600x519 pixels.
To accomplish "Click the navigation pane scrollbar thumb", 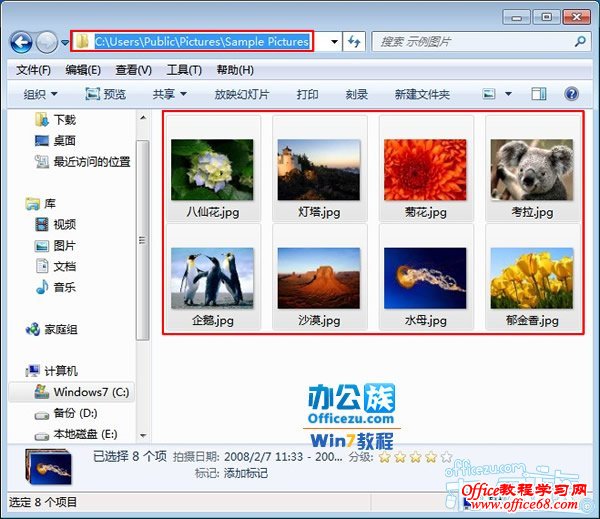I will tap(143, 240).
